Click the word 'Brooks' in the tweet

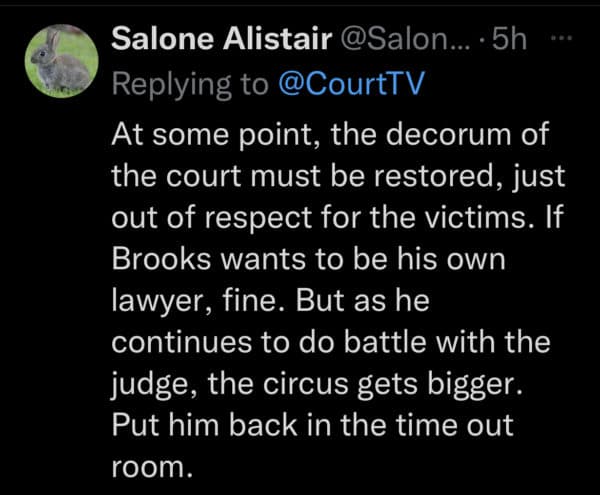[161, 259]
